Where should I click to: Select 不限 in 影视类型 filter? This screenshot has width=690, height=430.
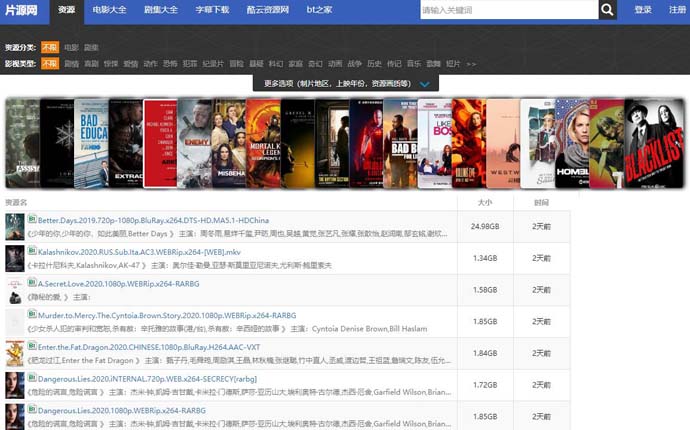pyautogui.click(x=50, y=63)
